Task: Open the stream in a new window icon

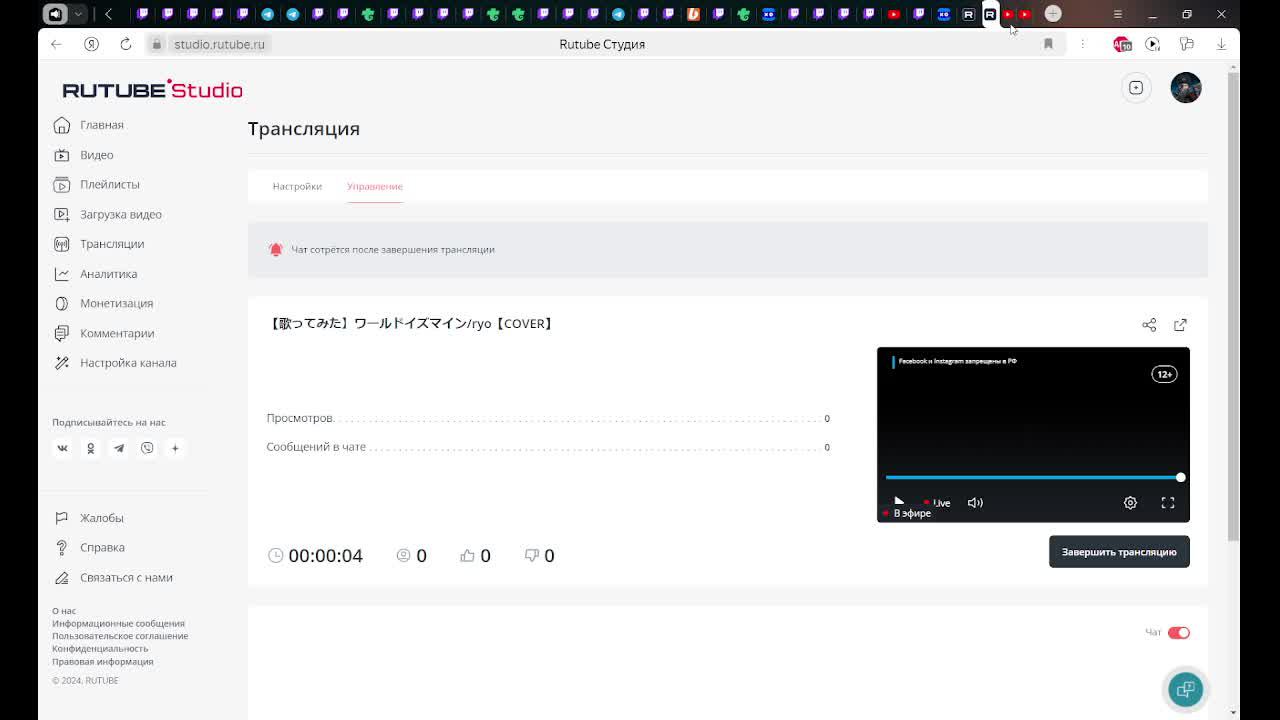Action: 1180,325
